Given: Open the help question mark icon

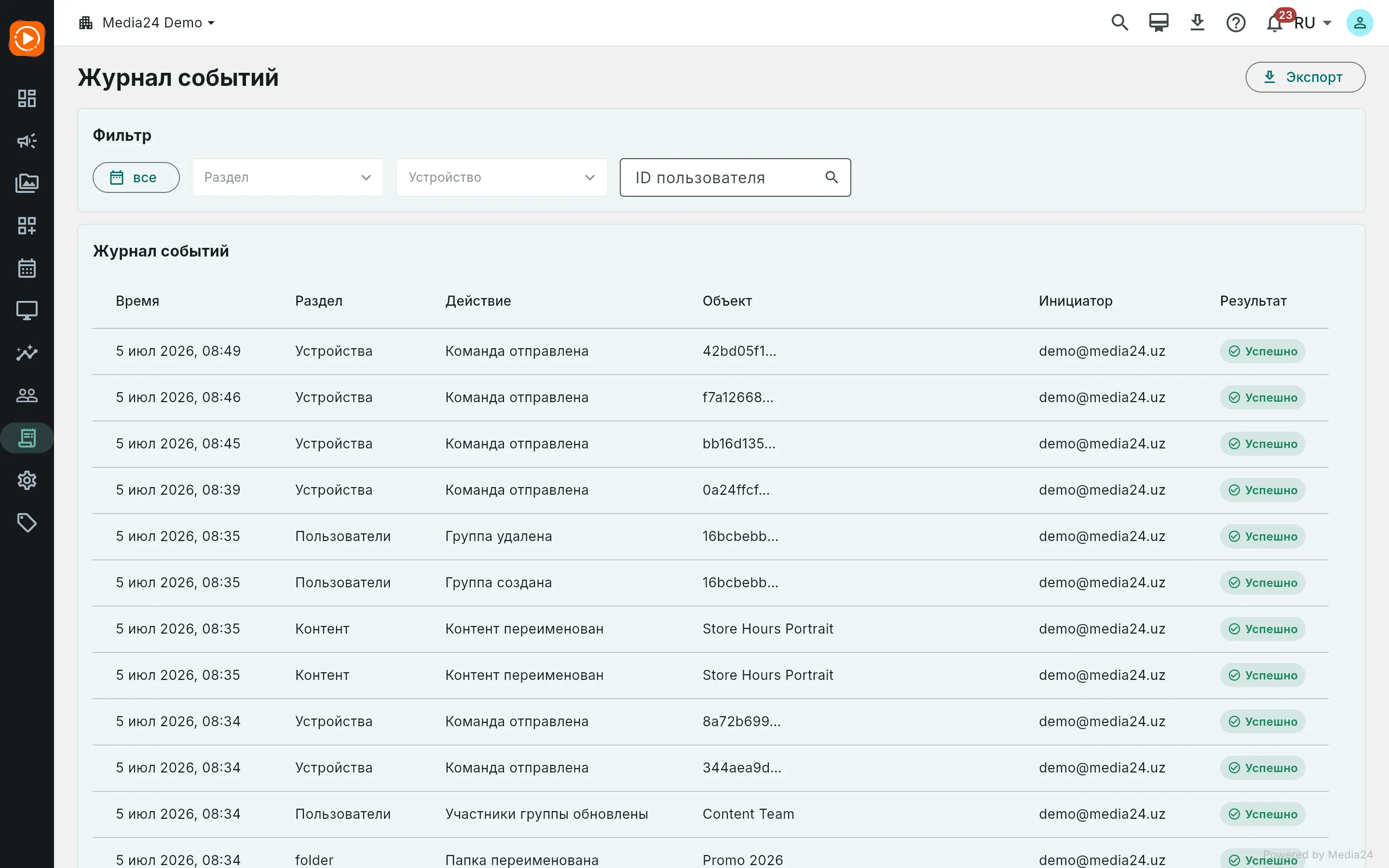Looking at the screenshot, I should tap(1235, 23).
